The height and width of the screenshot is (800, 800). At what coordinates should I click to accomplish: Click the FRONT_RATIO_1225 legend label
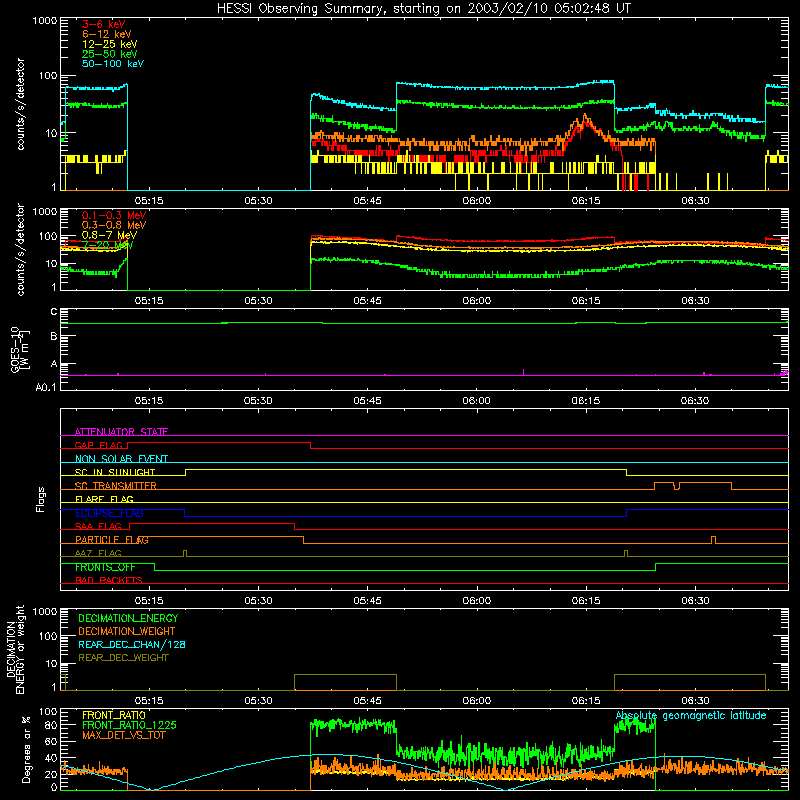point(129,725)
